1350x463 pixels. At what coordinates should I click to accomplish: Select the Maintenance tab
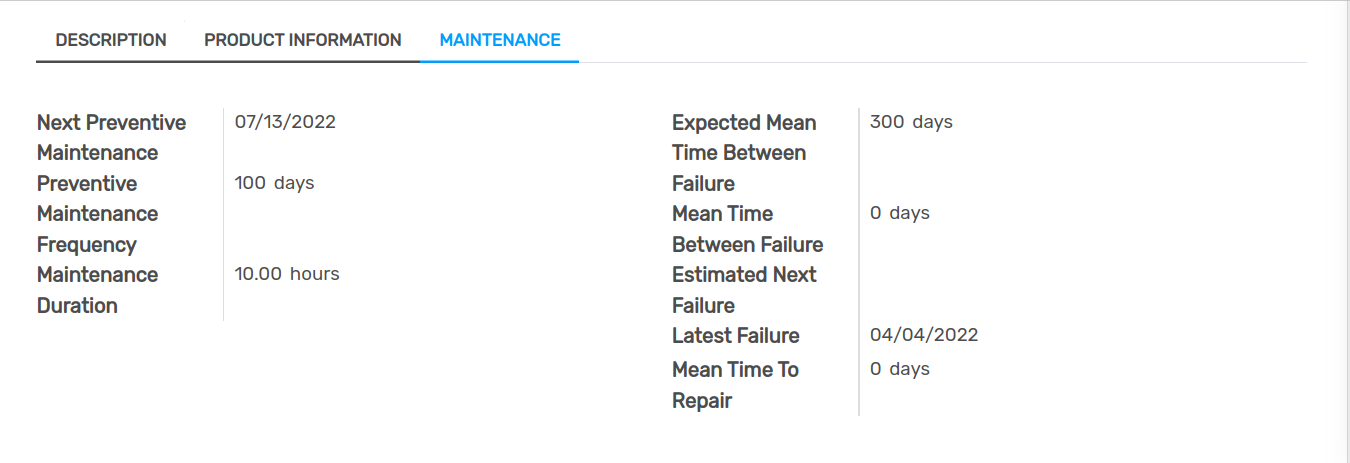[500, 40]
